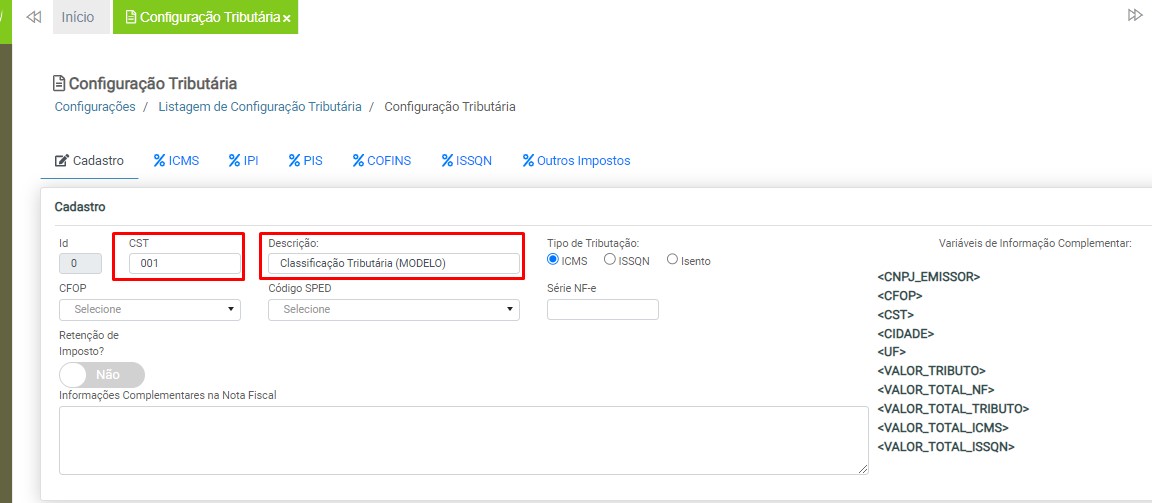Open Listagem de Configuração Tributária breadcrumb
Image resolution: width=1152 pixels, height=503 pixels.
tap(259, 107)
